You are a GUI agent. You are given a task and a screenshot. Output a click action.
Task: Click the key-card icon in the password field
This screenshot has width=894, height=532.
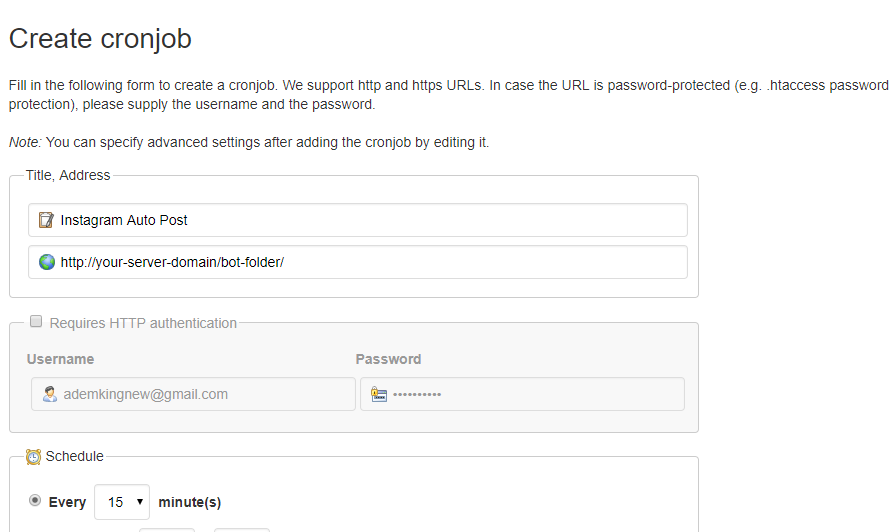click(x=379, y=394)
